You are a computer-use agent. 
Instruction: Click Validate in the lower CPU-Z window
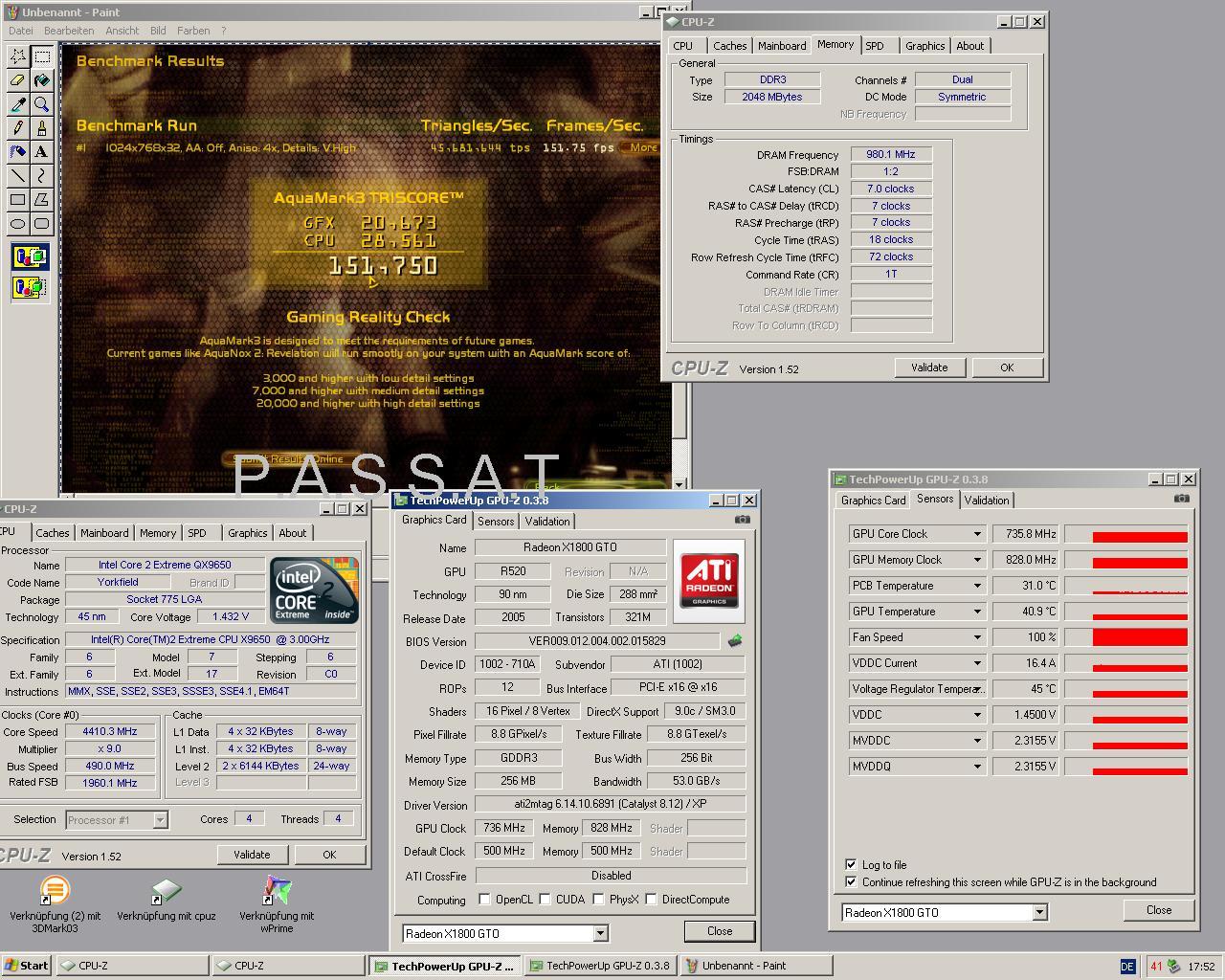tap(252, 855)
